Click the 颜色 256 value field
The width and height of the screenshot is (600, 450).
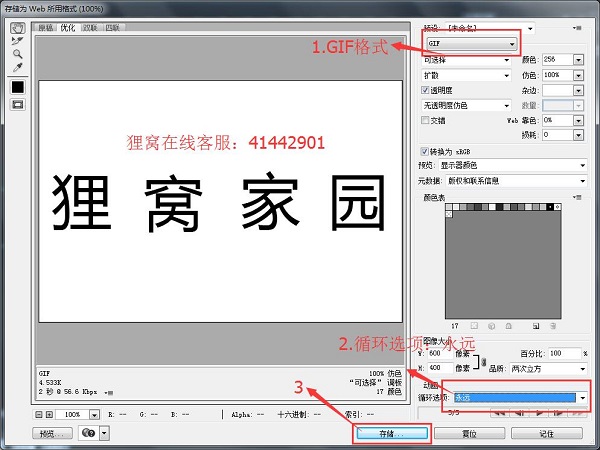pyautogui.click(x=558, y=60)
